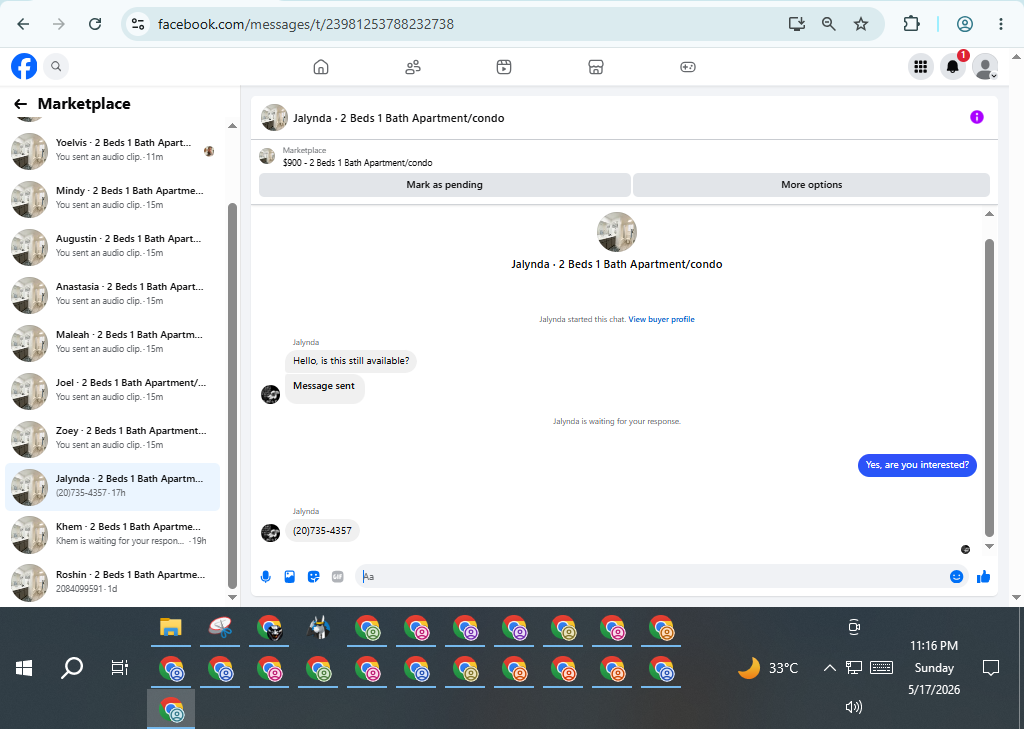
Task: Open File Explorer from taskbar
Action: [x=170, y=628]
